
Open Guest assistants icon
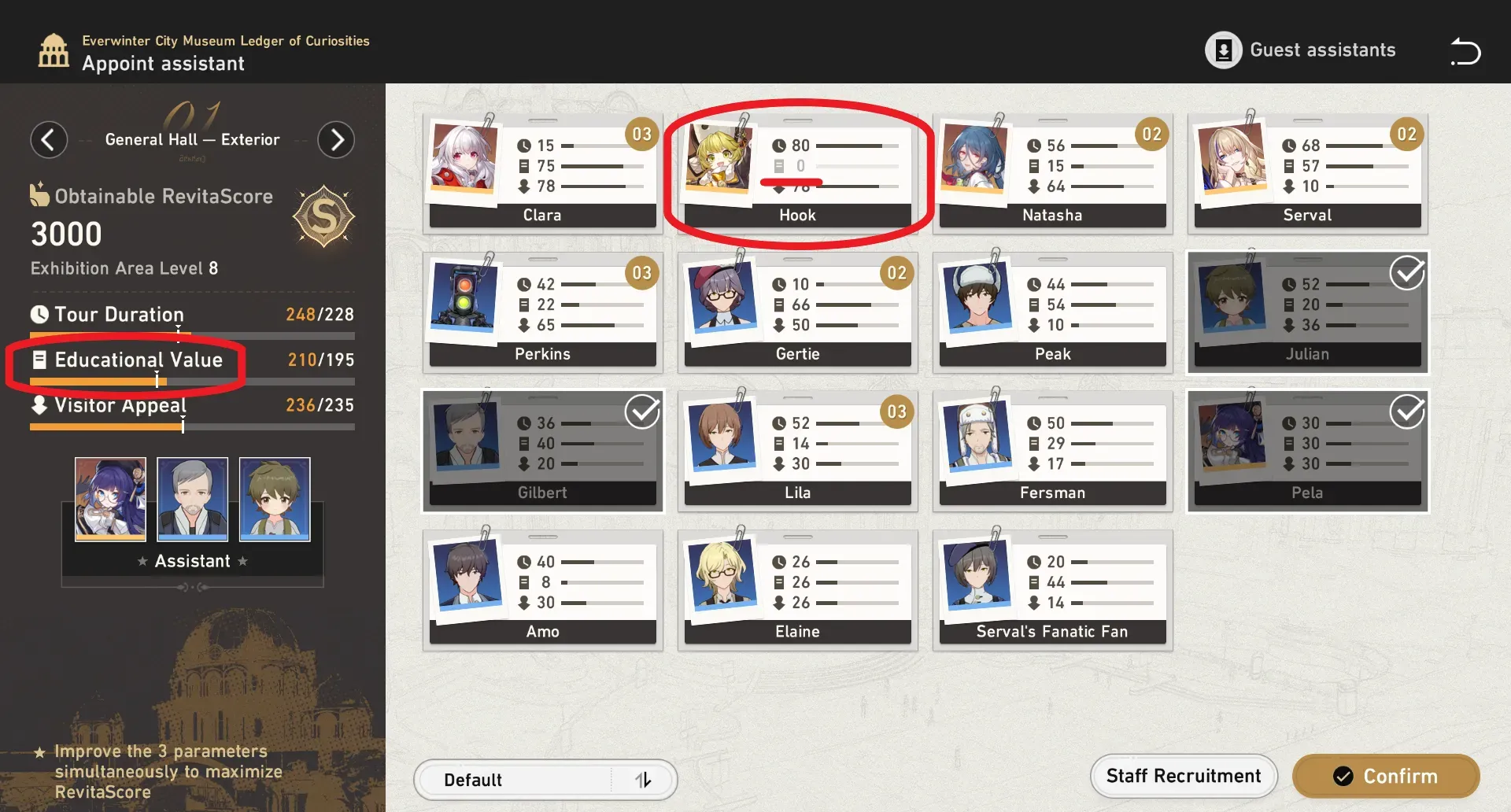coord(1224,50)
